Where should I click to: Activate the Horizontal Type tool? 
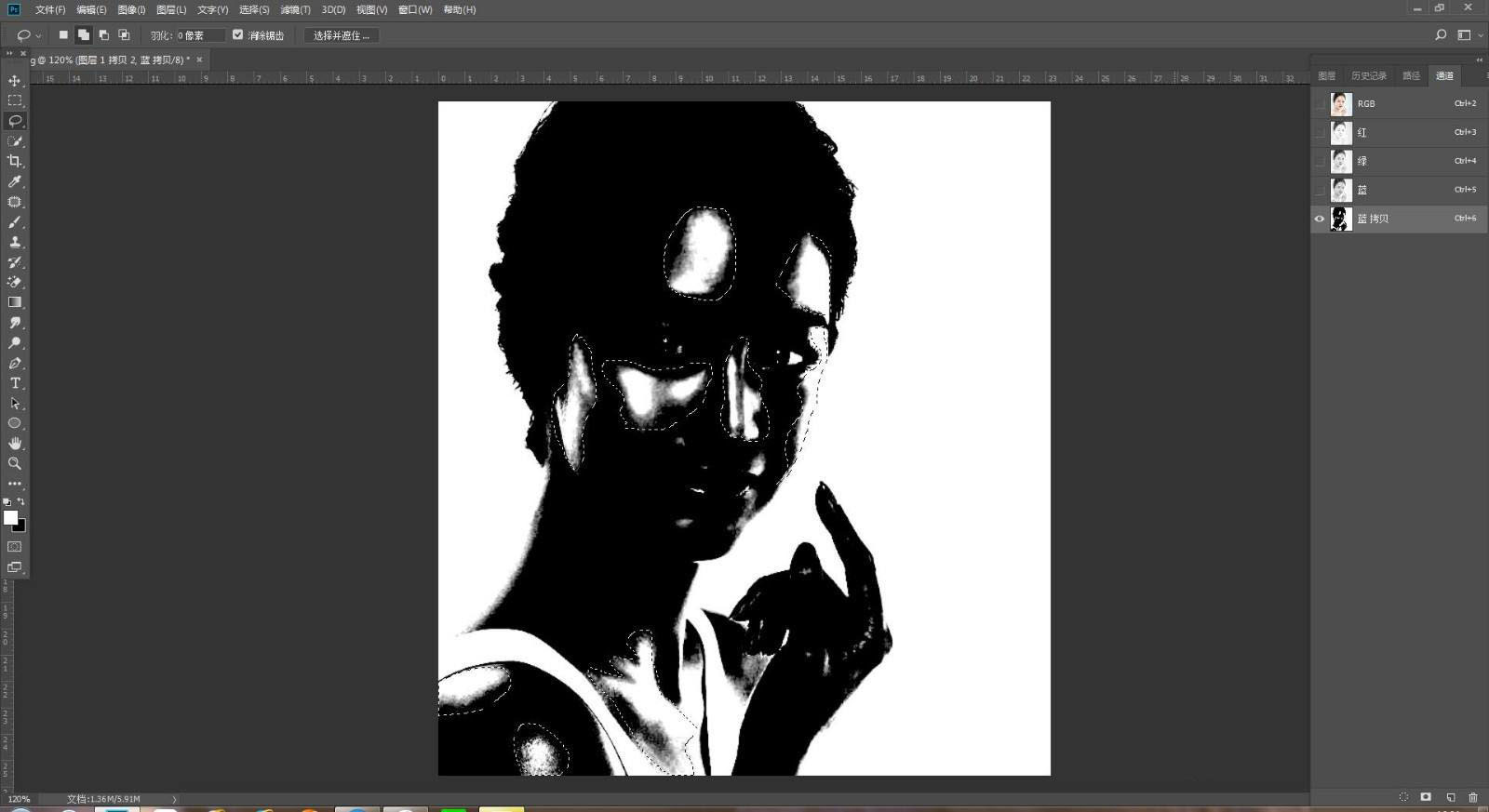(x=15, y=383)
